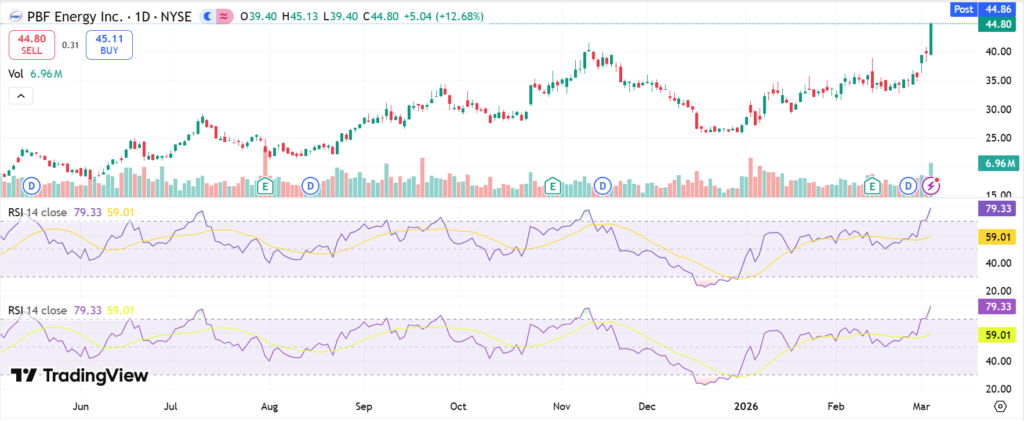The image size is (1024, 421).
Task: Select the RSI 14 close legend in lower RSI pane
Action: coord(37,310)
